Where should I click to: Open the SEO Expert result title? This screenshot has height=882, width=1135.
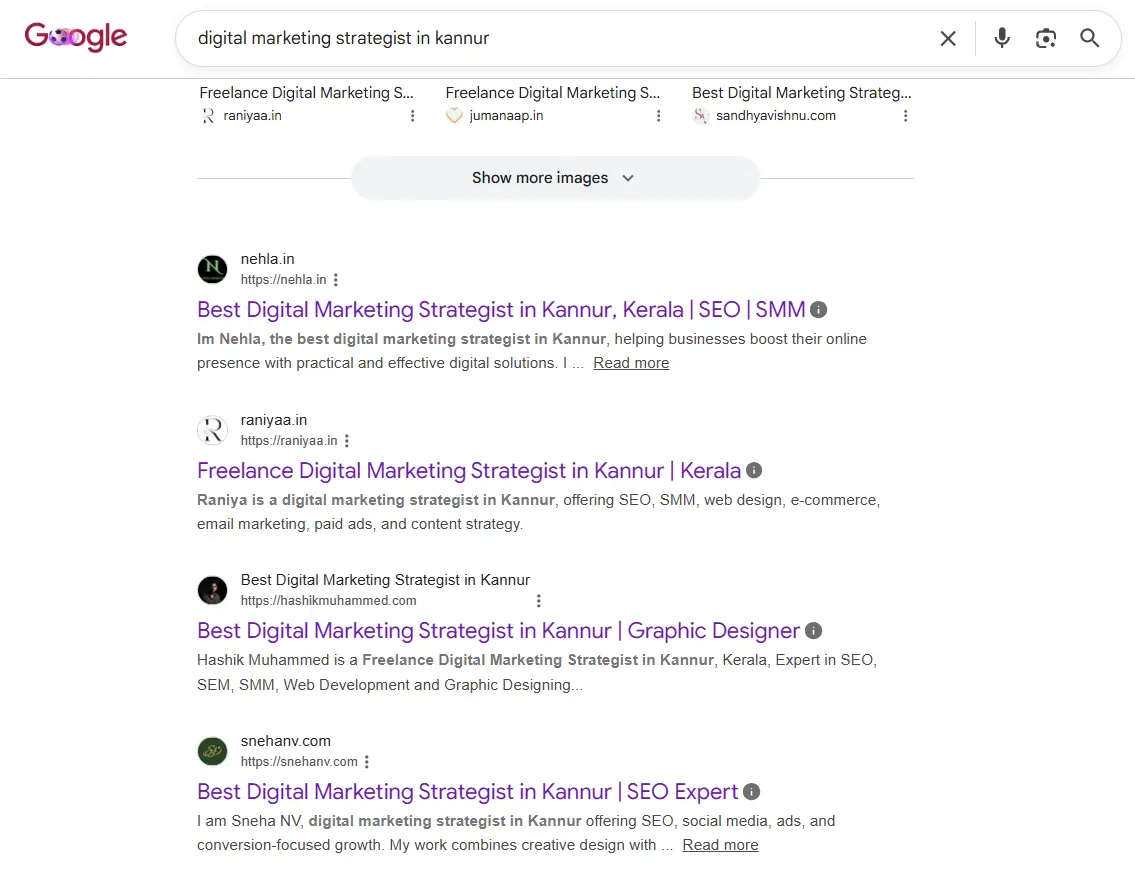468,791
